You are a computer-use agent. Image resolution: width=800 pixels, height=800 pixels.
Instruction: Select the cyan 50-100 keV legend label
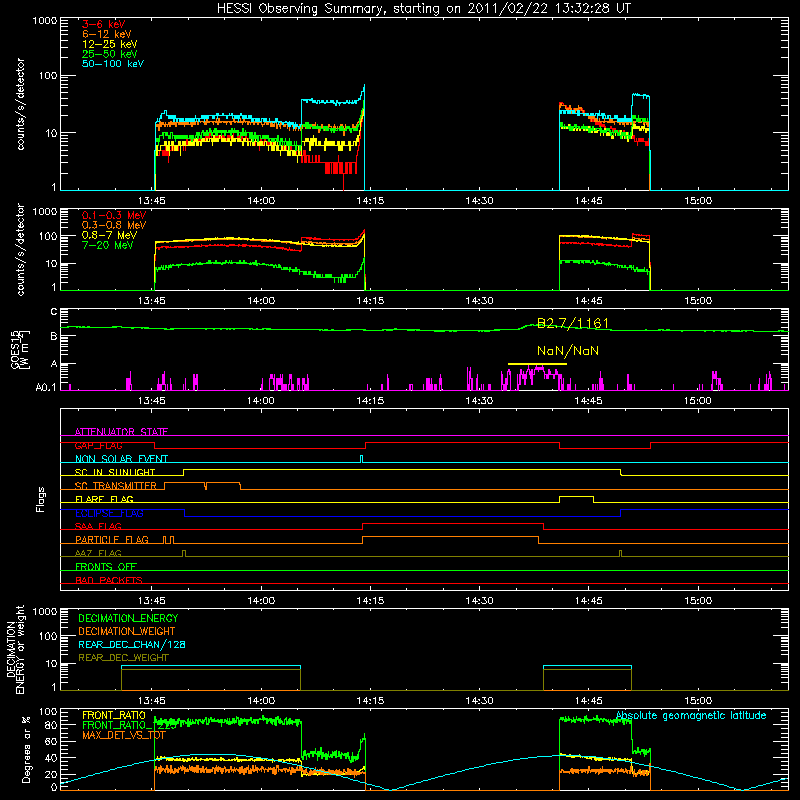pyautogui.click(x=113, y=64)
